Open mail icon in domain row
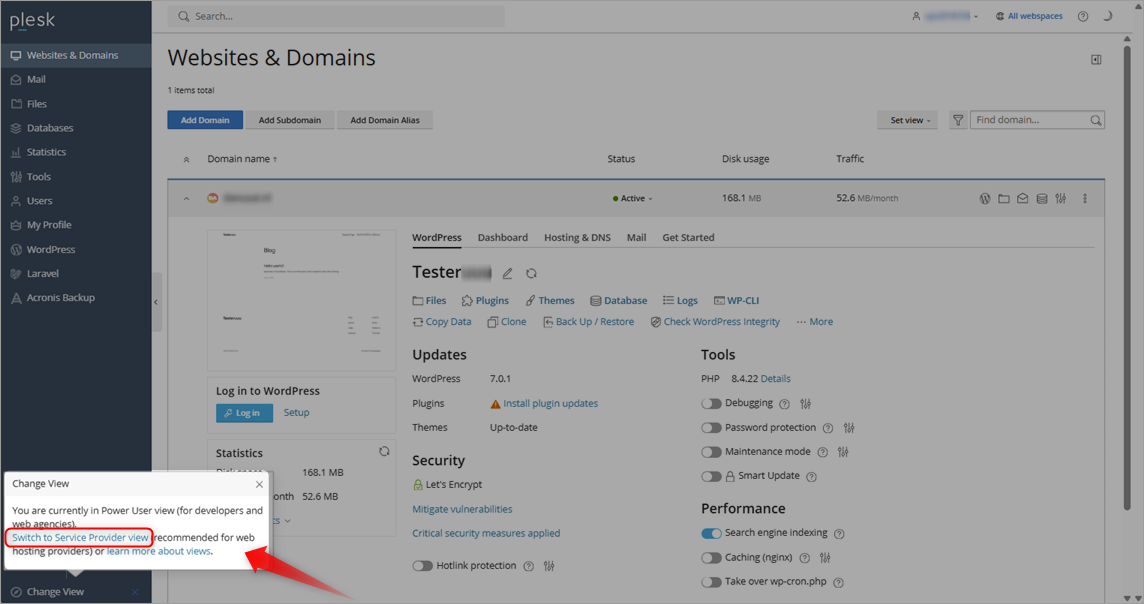 [x=1023, y=198]
